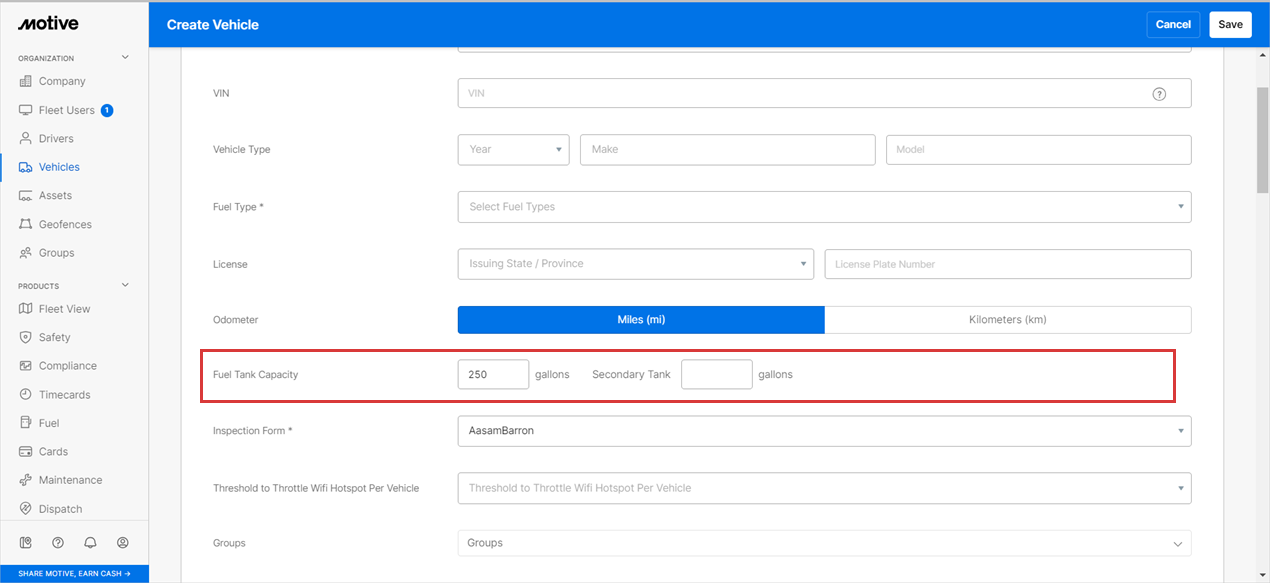Click the Geofences icon in sidebar
The height and width of the screenshot is (583, 1270).
26,225
